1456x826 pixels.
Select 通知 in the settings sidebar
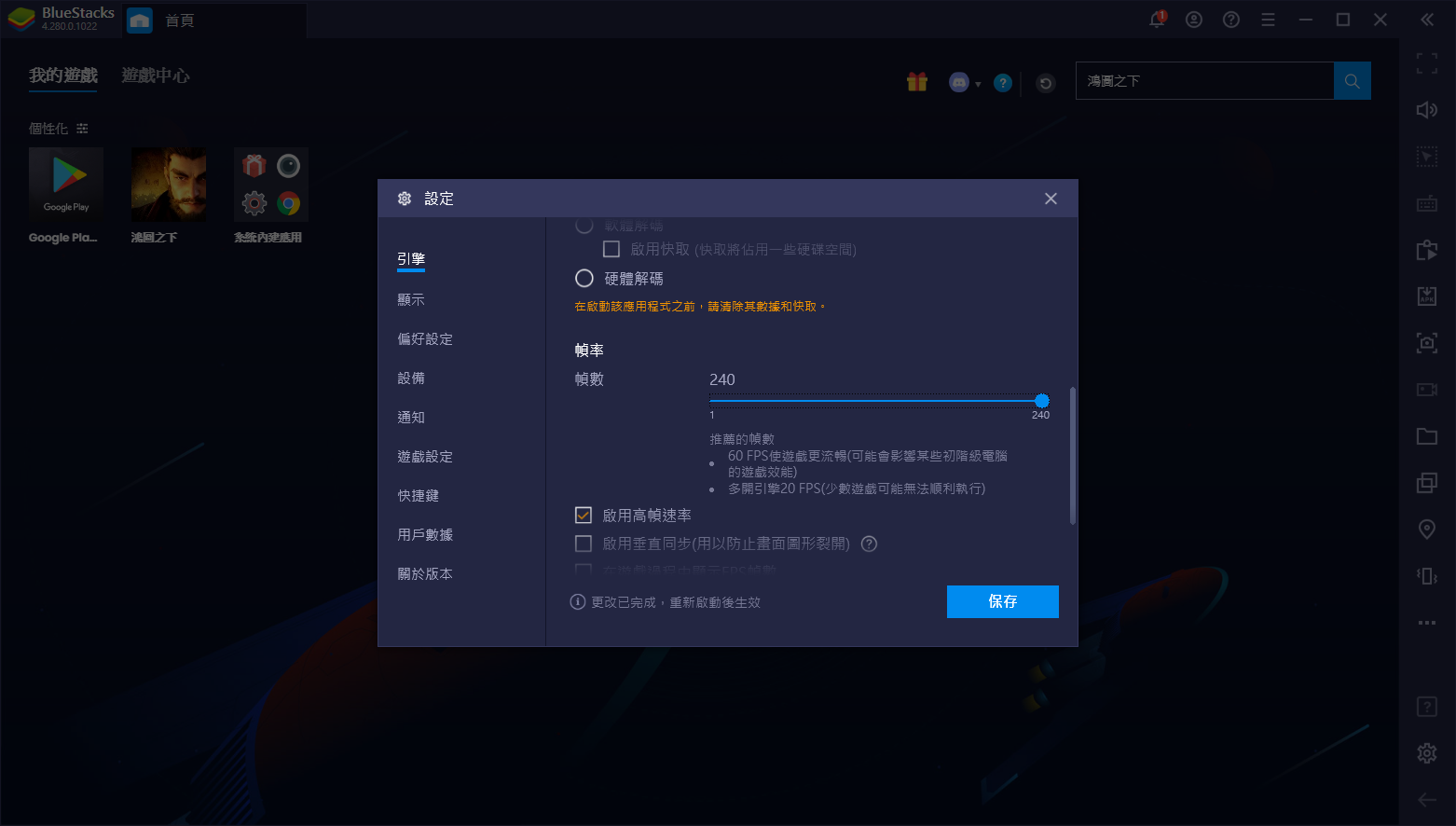(411, 417)
